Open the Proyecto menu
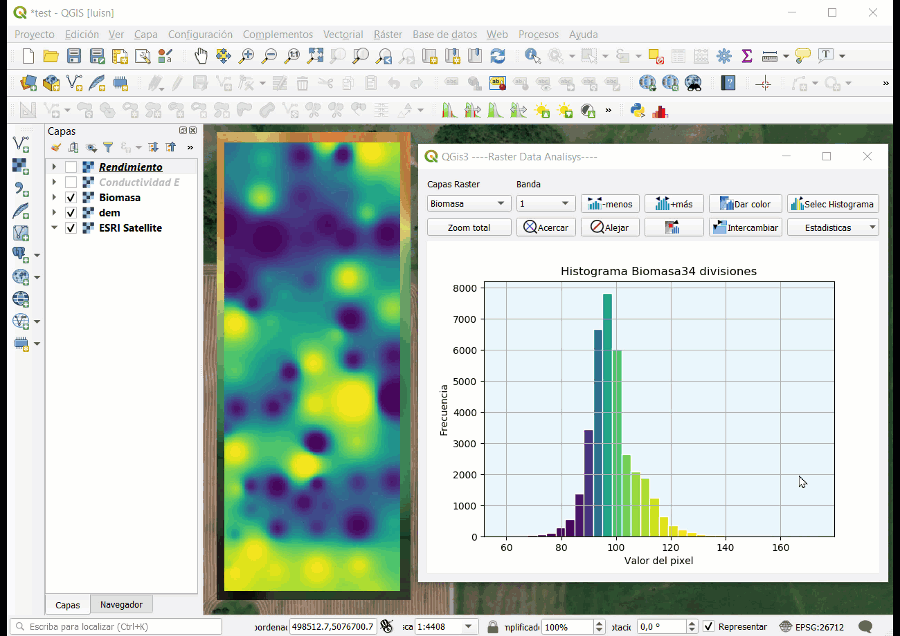The width and height of the screenshot is (900, 636). (34, 34)
